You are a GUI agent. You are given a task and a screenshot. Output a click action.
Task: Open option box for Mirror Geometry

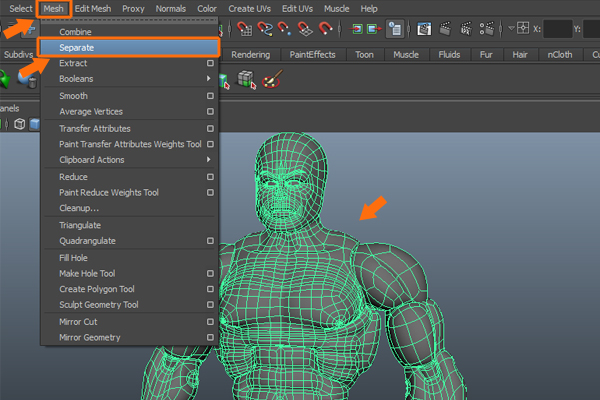tap(210, 338)
